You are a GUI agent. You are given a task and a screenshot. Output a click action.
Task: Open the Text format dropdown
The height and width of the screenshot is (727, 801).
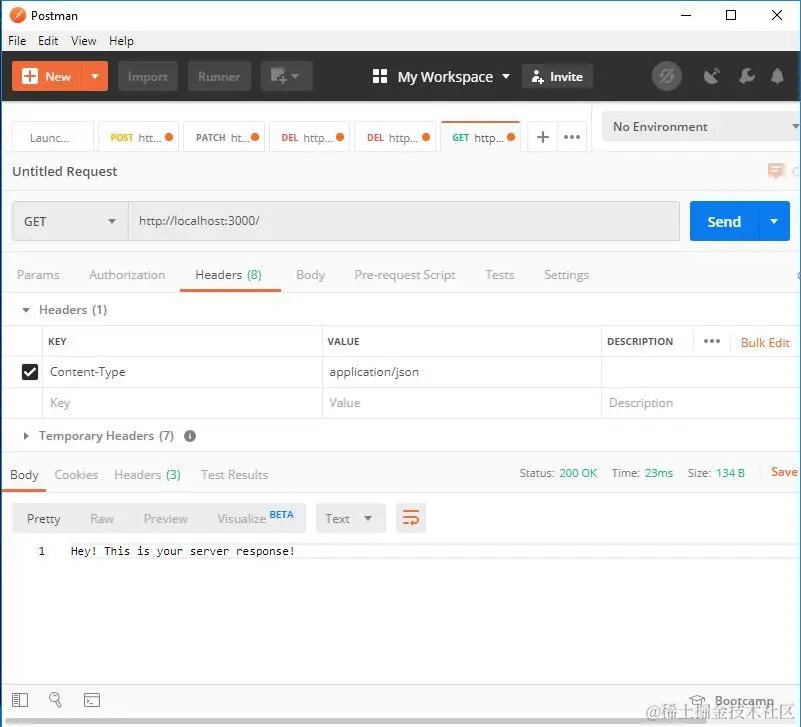350,519
